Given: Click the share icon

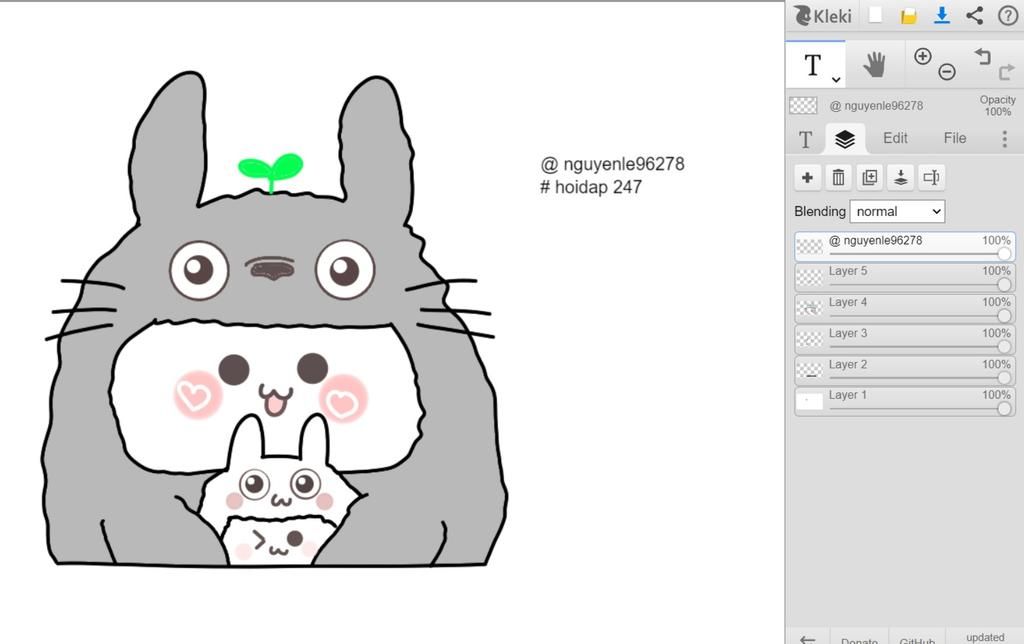Looking at the screenshot, I should pyautogui.click(x=974, y=15).
